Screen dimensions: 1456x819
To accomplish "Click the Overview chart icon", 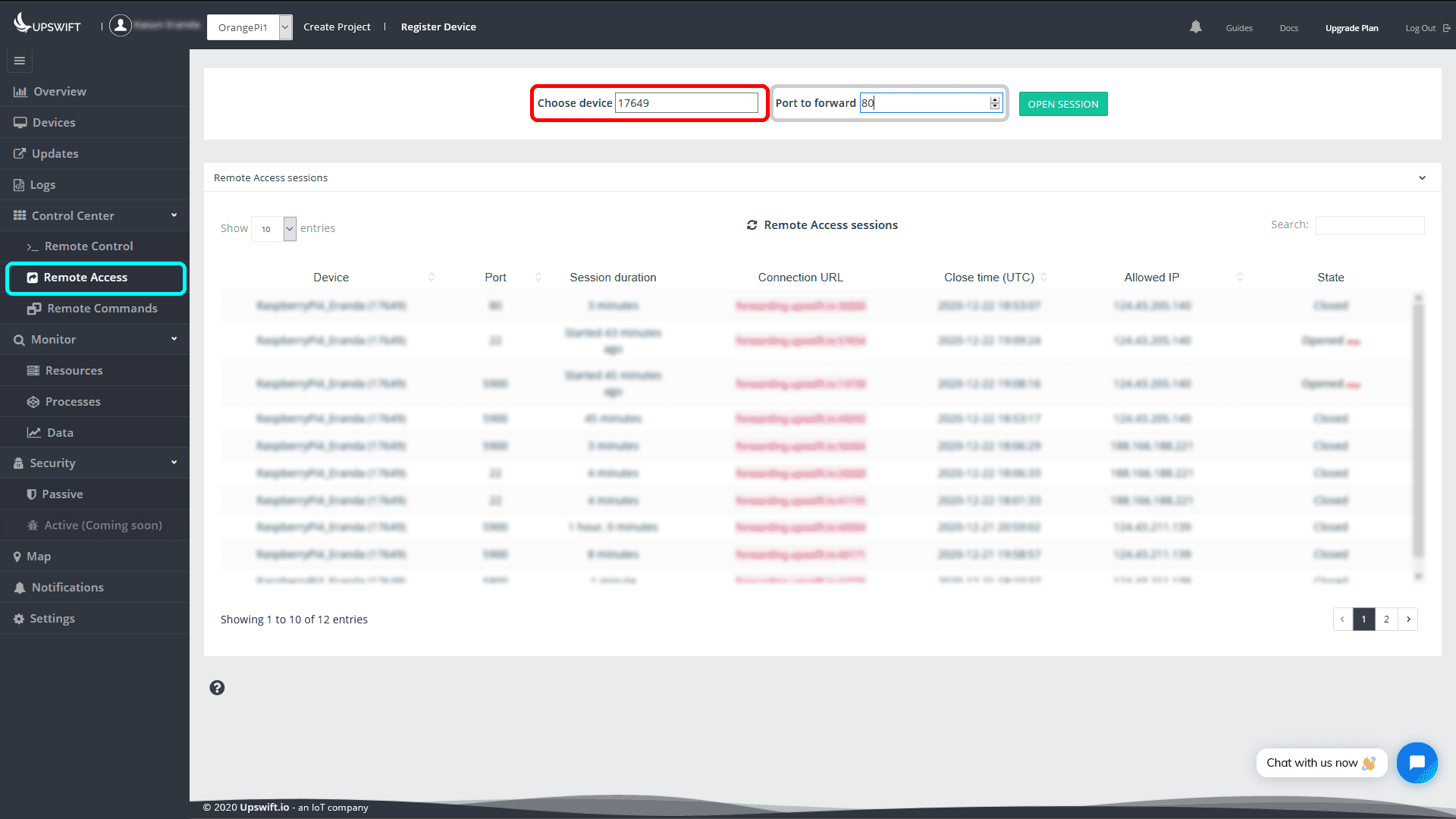I will tap(20, 92).
